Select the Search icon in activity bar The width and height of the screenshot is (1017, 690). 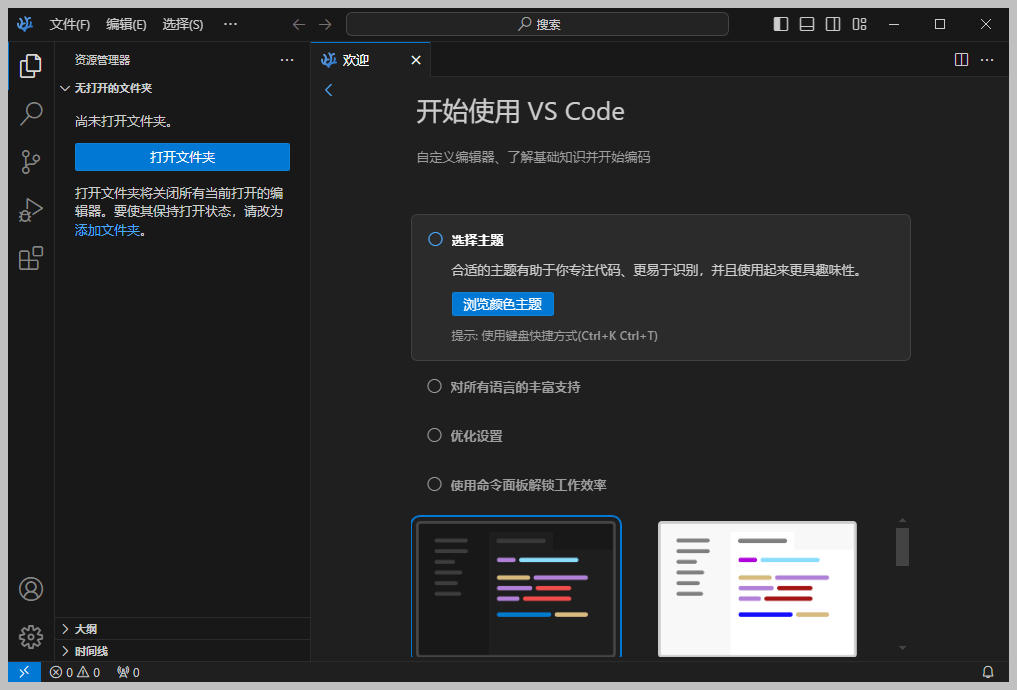point(30,112)
